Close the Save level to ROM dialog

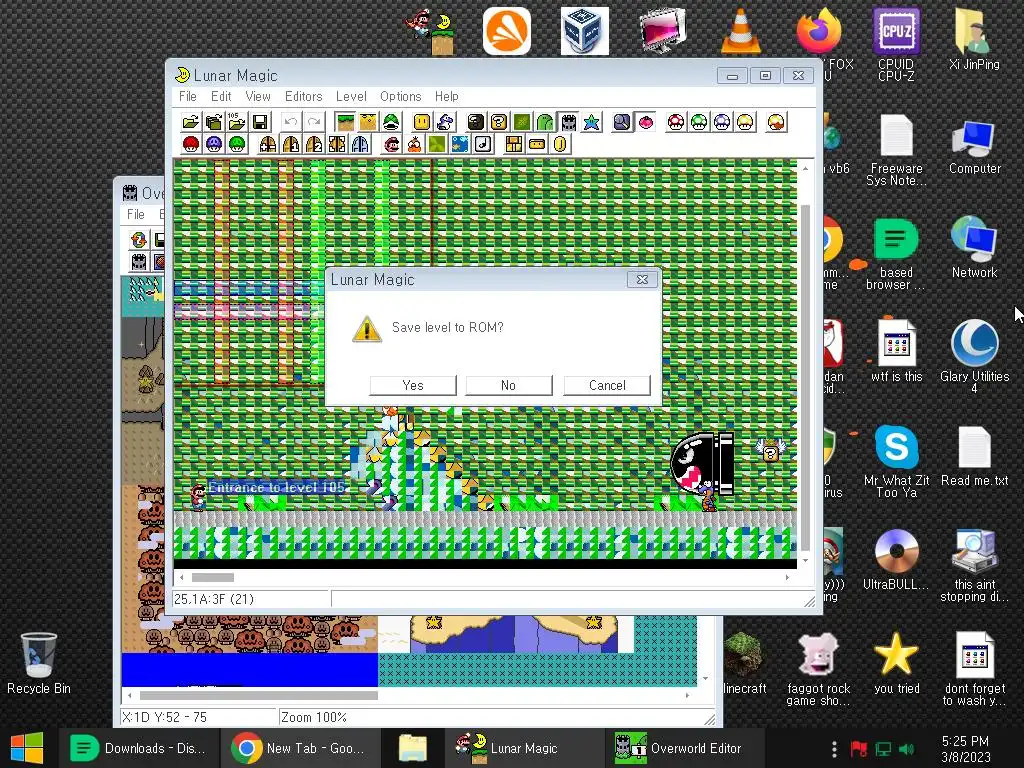point(642,280)
